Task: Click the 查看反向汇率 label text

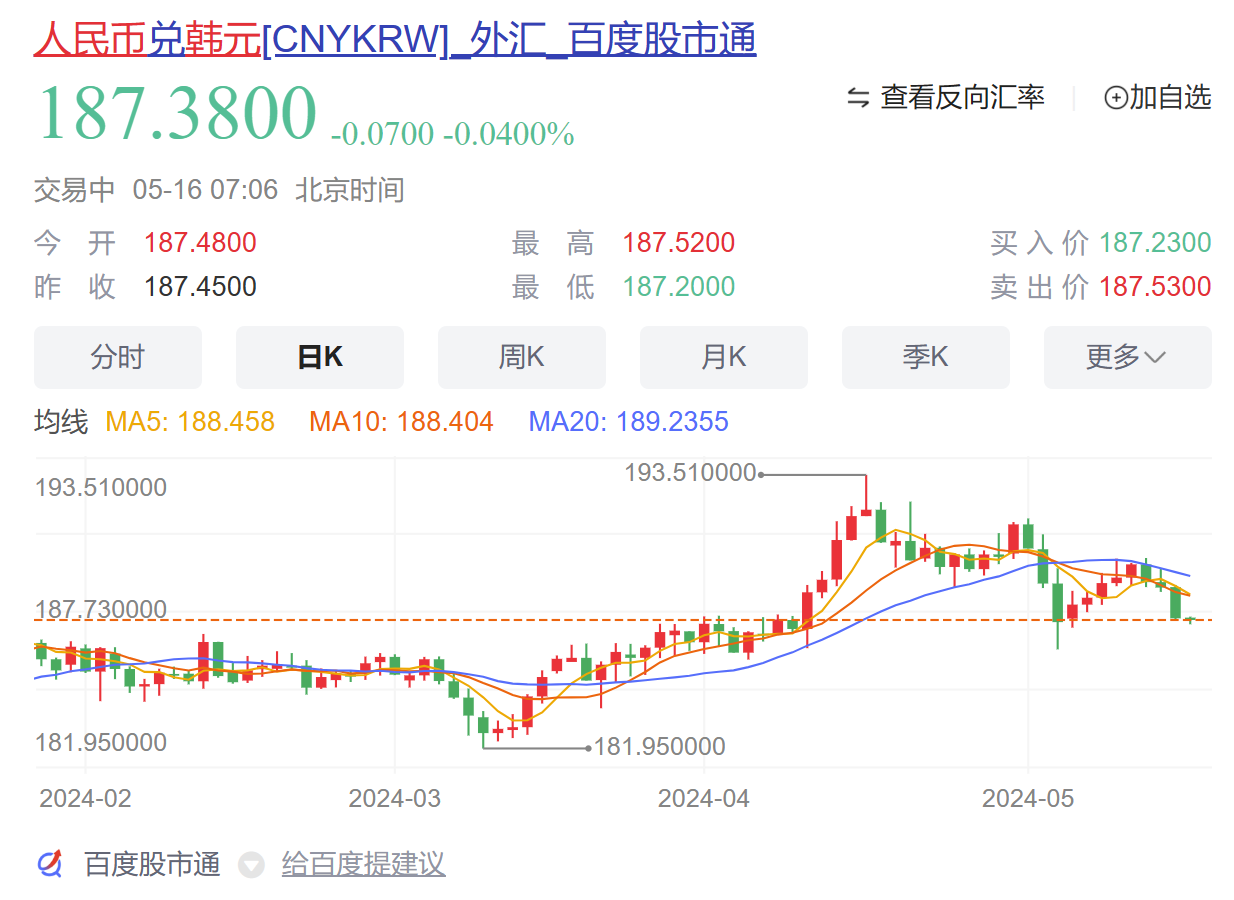Action: point(962,97)
